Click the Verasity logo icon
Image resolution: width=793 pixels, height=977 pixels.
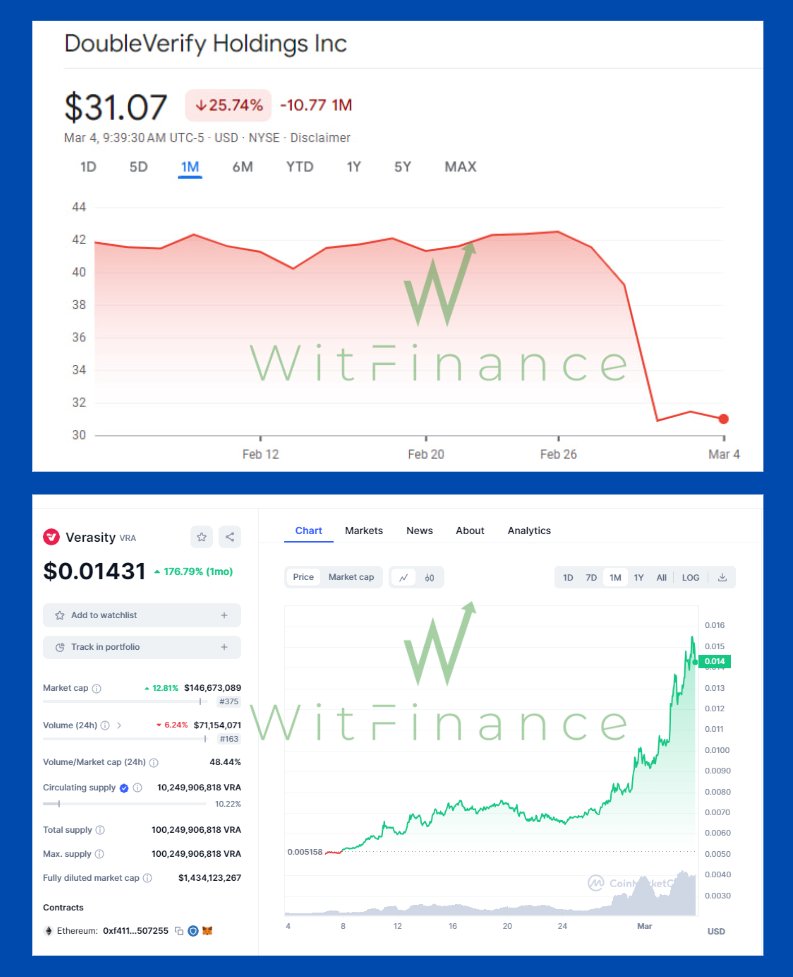click(51, 536)
